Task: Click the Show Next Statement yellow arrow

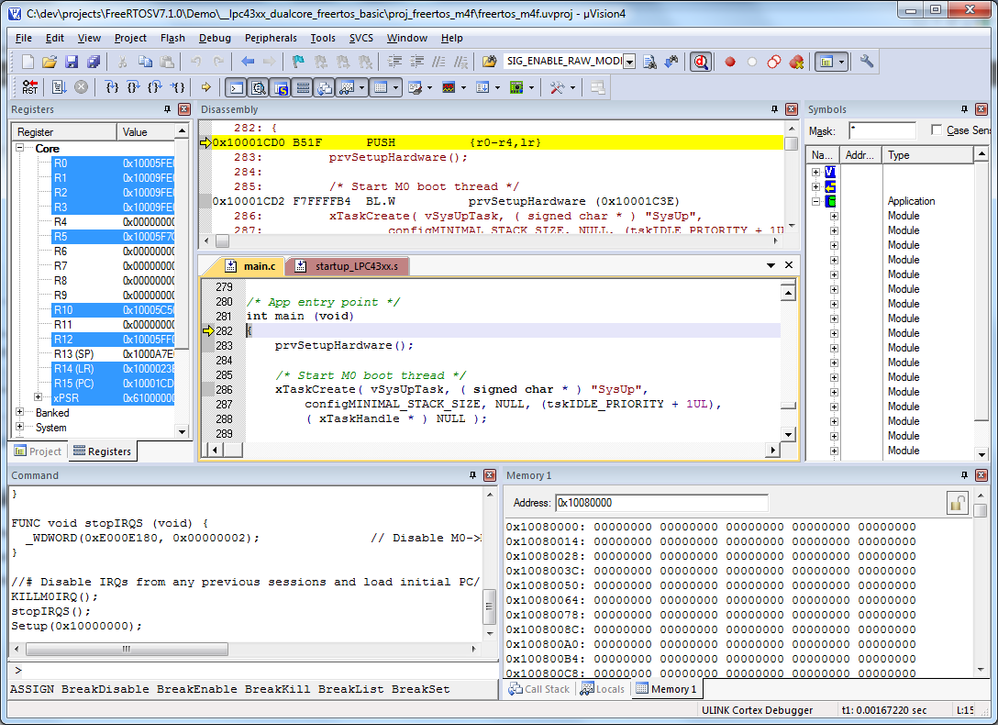Action: [205, 87]
